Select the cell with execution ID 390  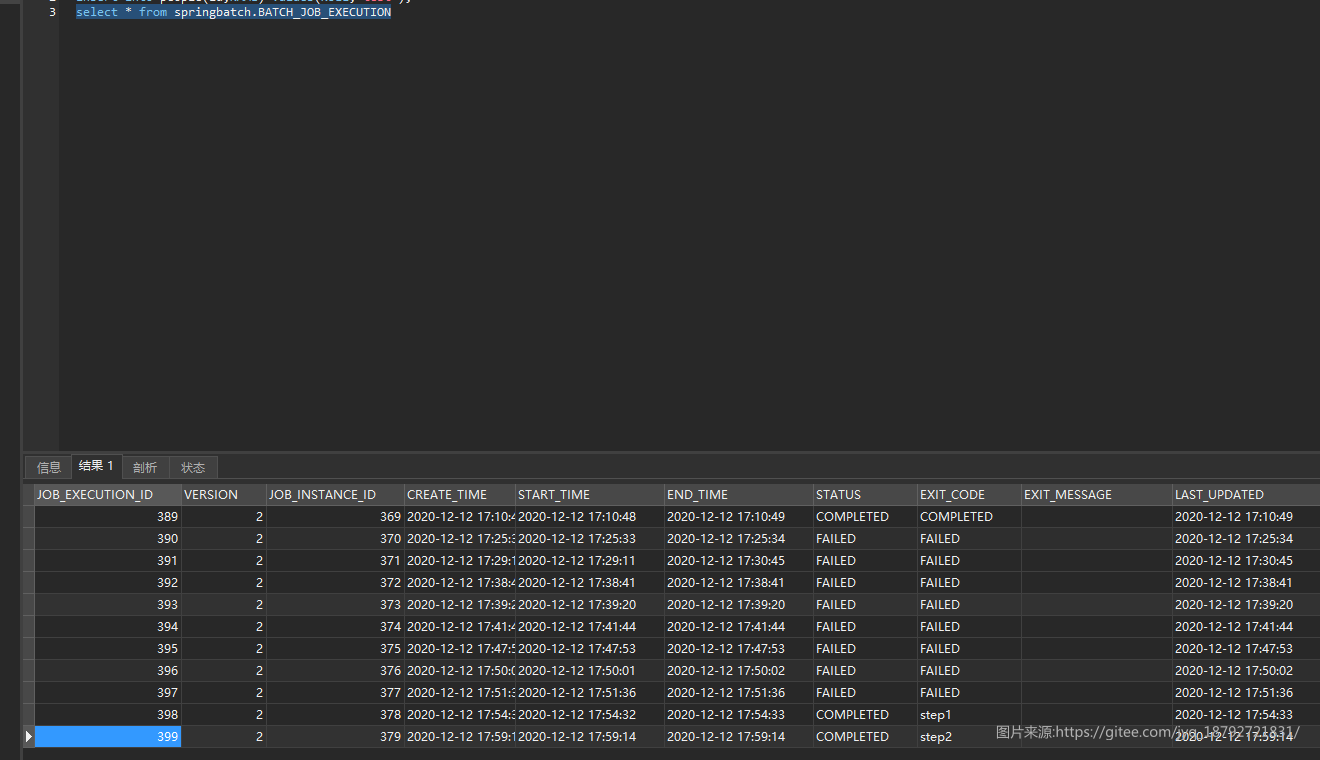tap(107, 539)
